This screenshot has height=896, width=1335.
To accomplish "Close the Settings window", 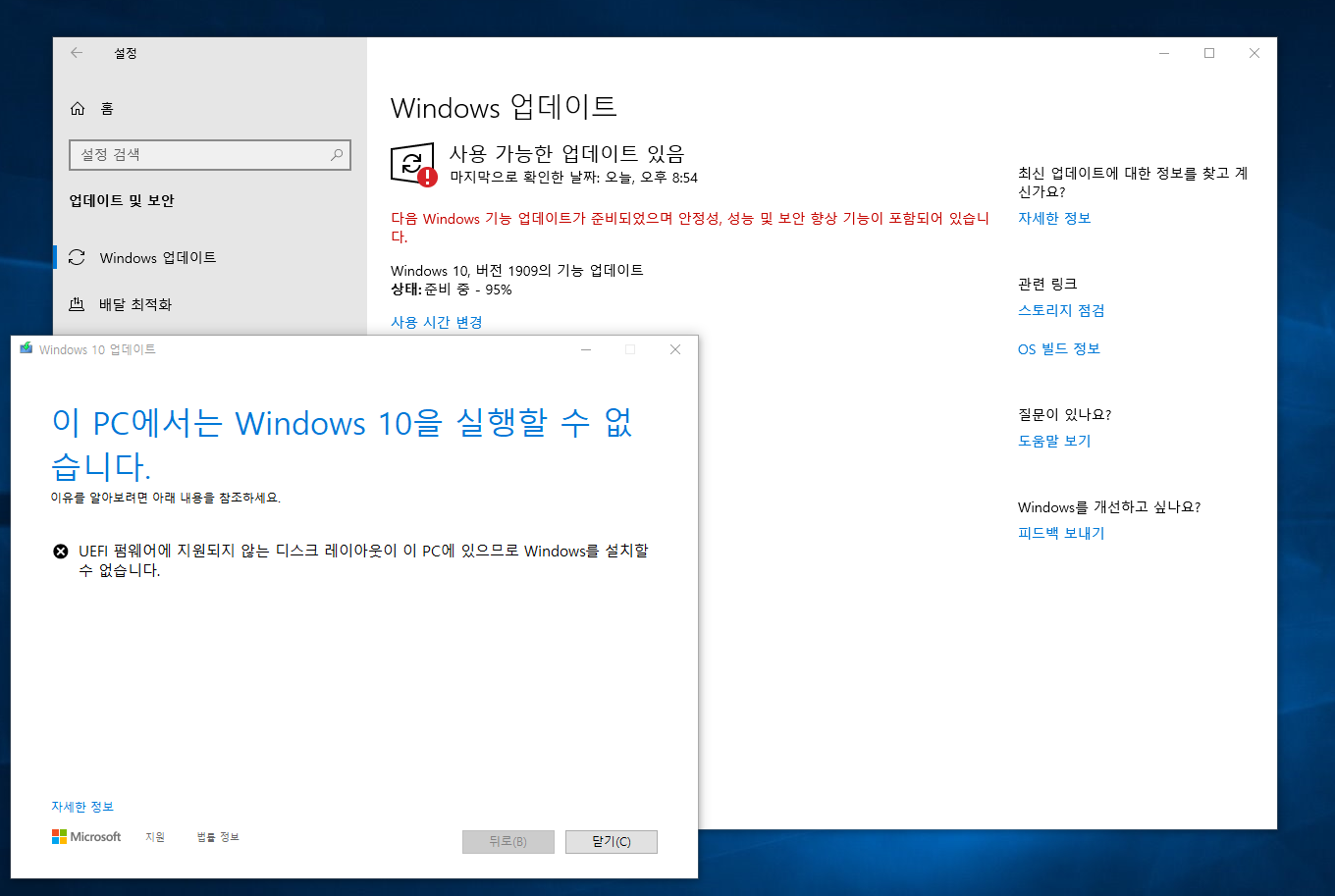I will [1255, 53].
